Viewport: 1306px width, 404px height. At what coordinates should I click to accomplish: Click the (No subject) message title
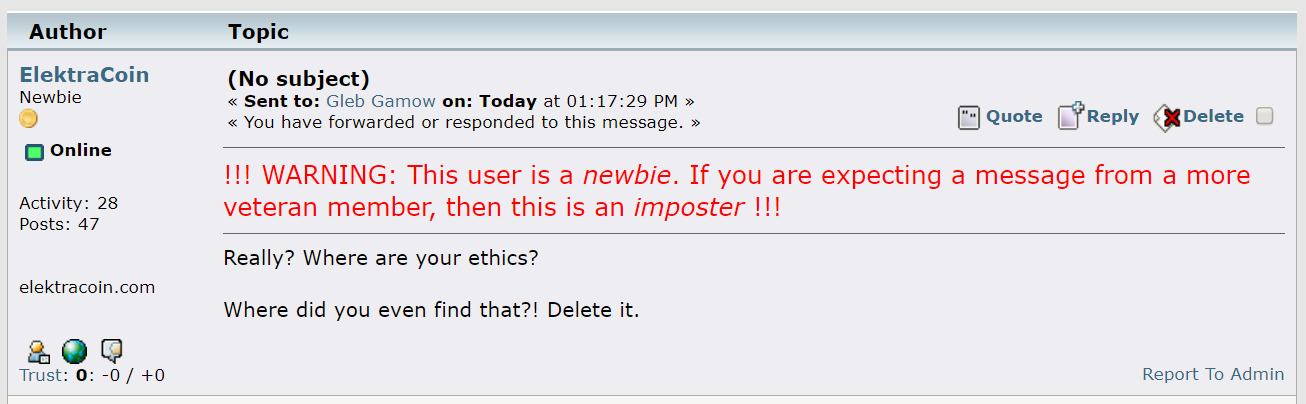coord(299,78)
